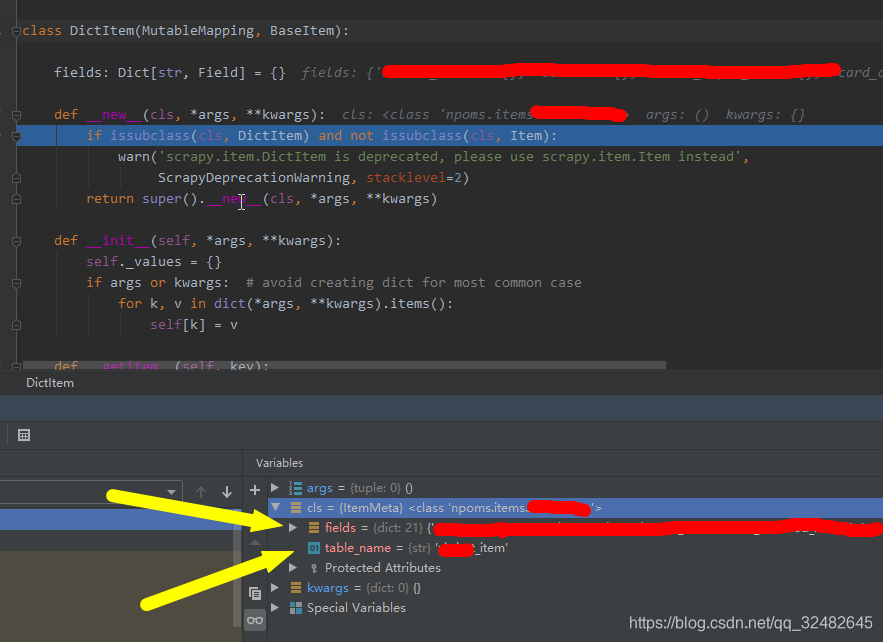The image size is (883, 642).
Task: Open the search history dropdown arrow
Action: [x=172, y=492]
